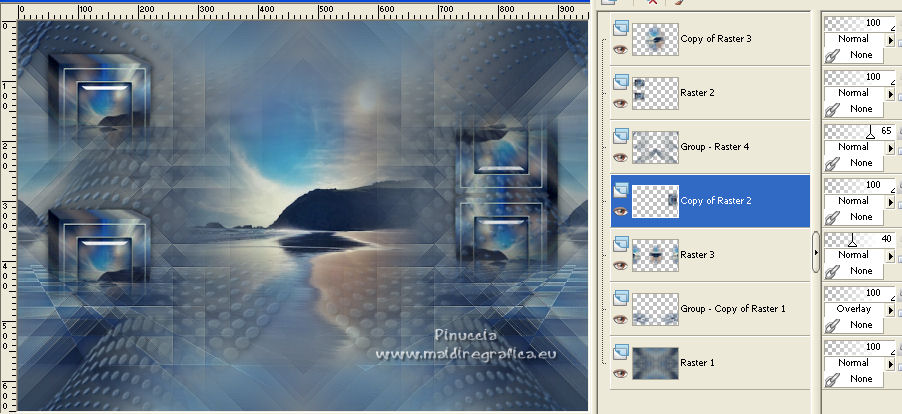Select the Copy of Raster 3 layer name

tap(716, 39)
